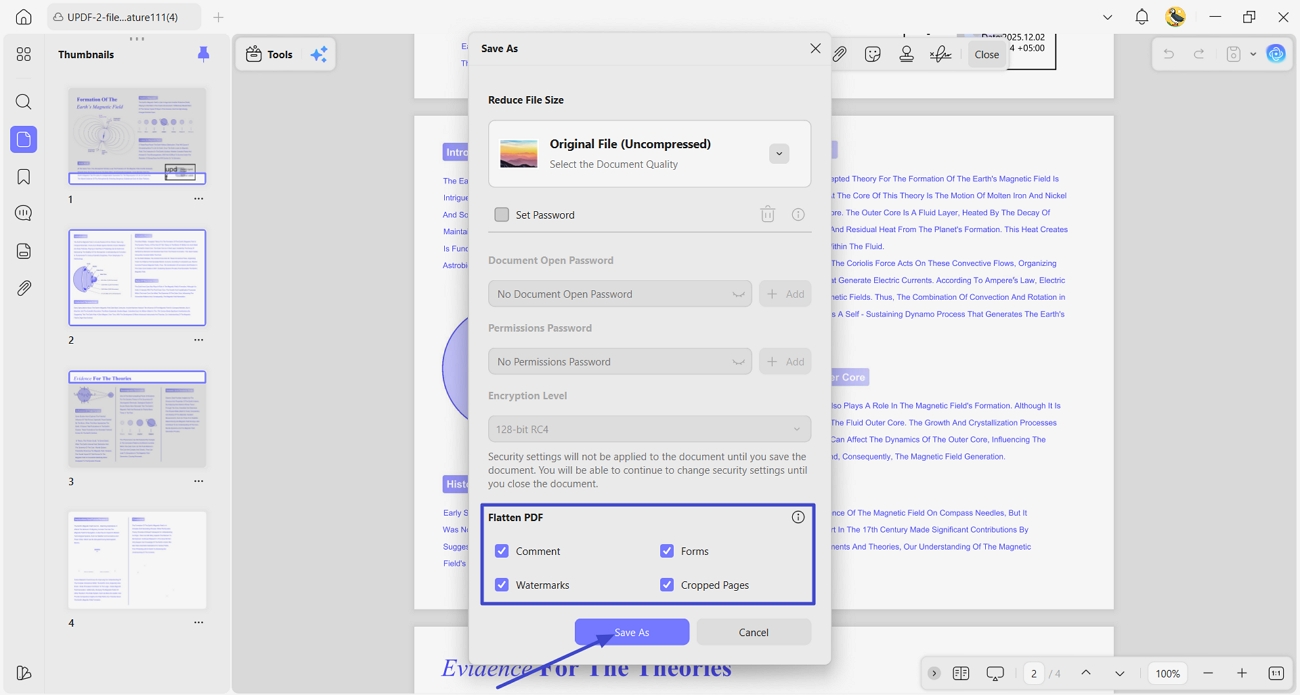Click the redo arrow
The width and height of the screenshot is (1300, 695).
tap(1199, 54)
